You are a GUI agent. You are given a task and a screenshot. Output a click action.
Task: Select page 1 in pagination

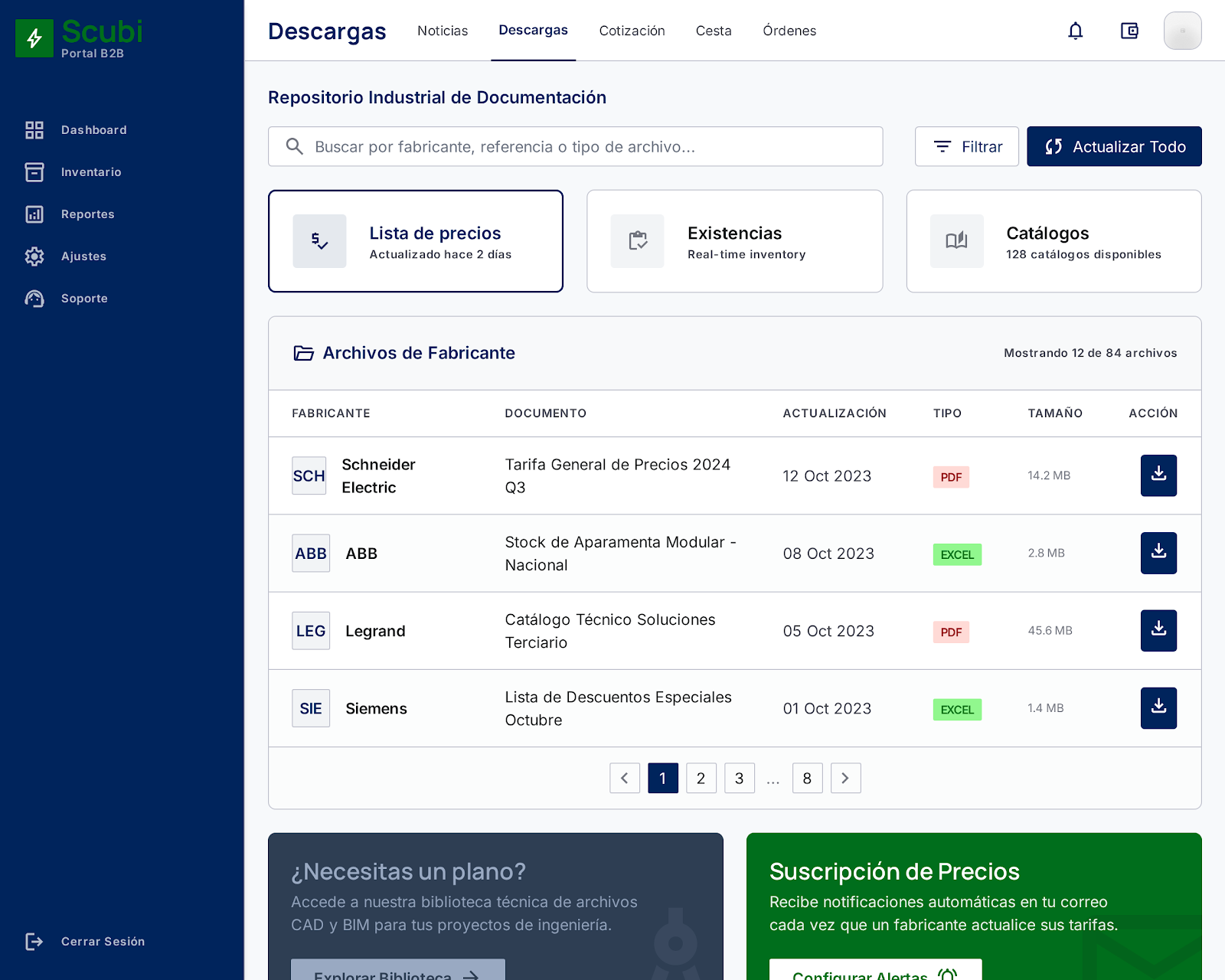(663, 778)
